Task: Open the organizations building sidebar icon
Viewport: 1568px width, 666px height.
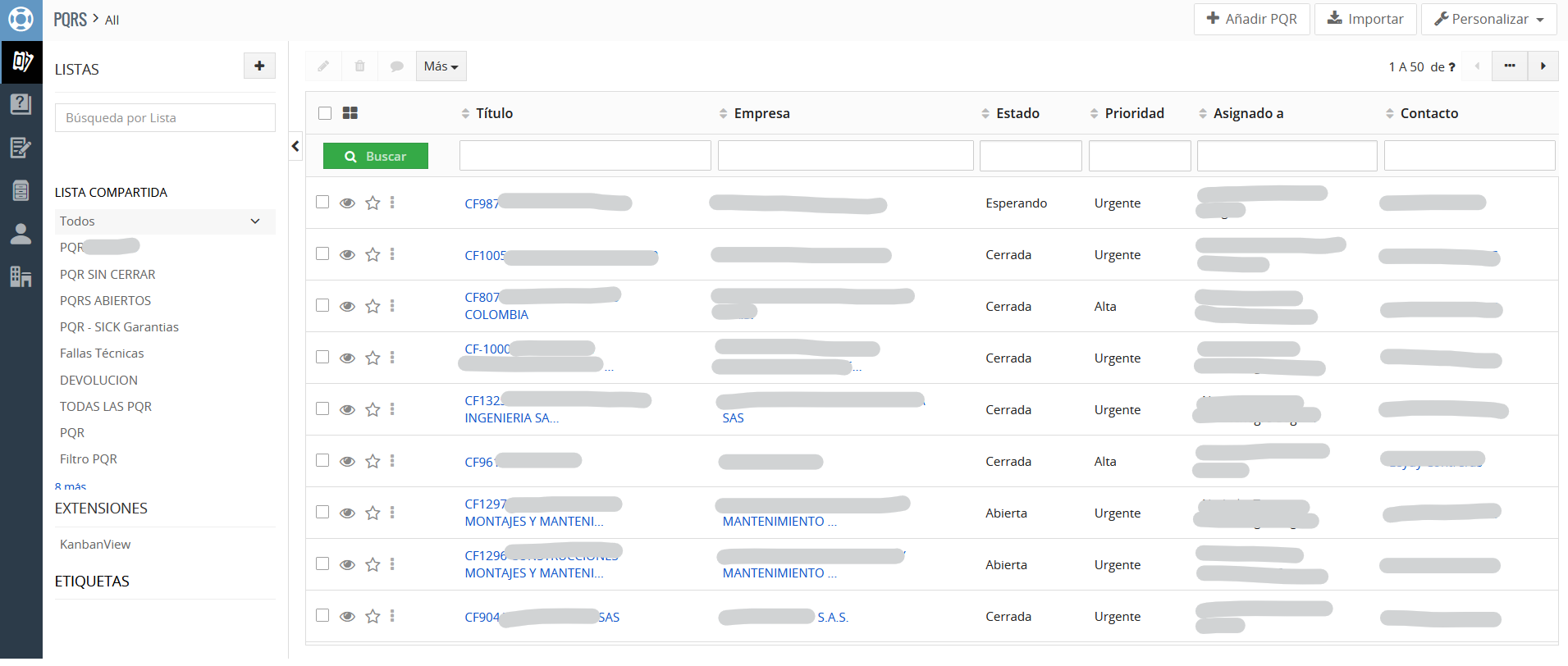Action: click(x=21, y=276)
